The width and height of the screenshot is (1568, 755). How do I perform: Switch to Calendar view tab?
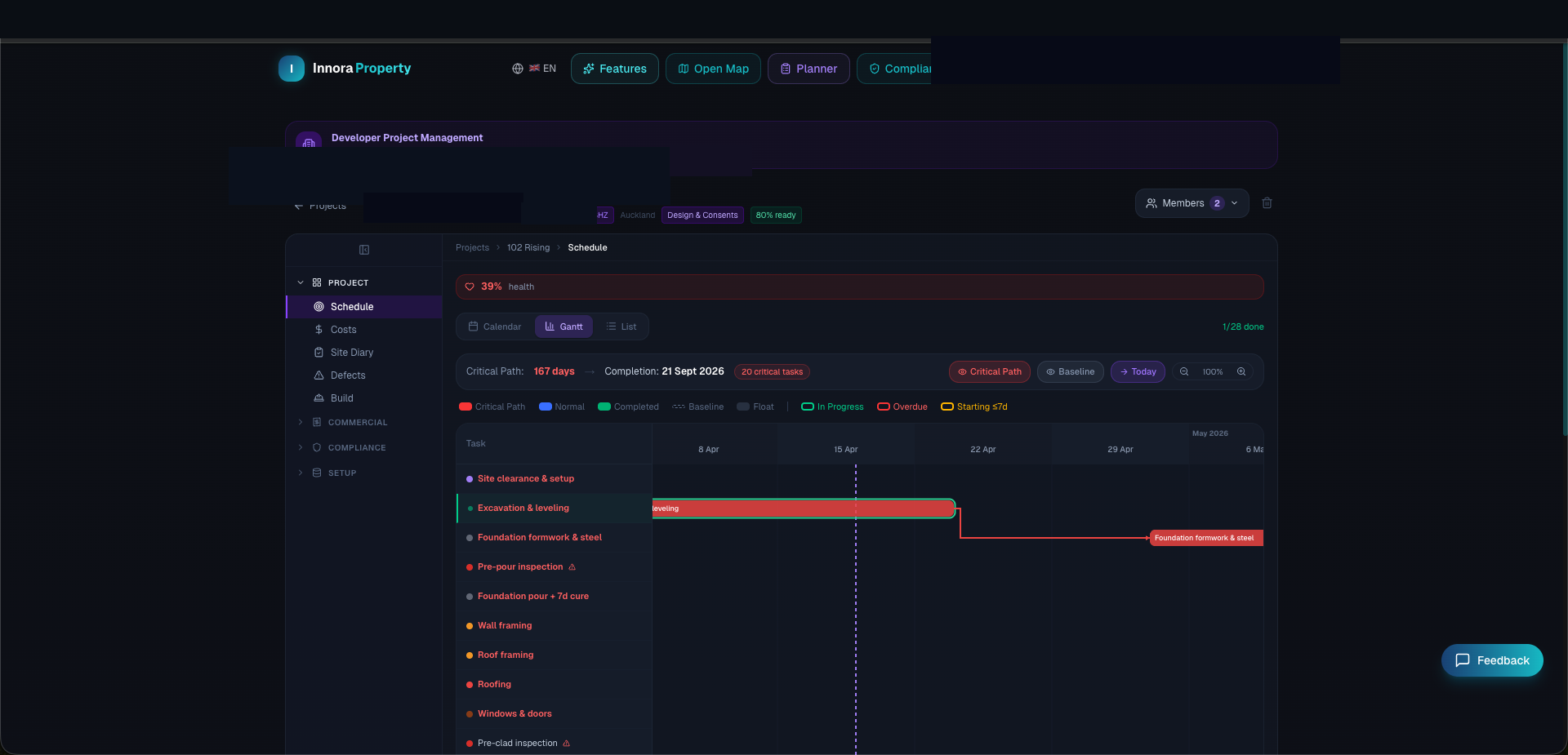[x=495, y=326]
